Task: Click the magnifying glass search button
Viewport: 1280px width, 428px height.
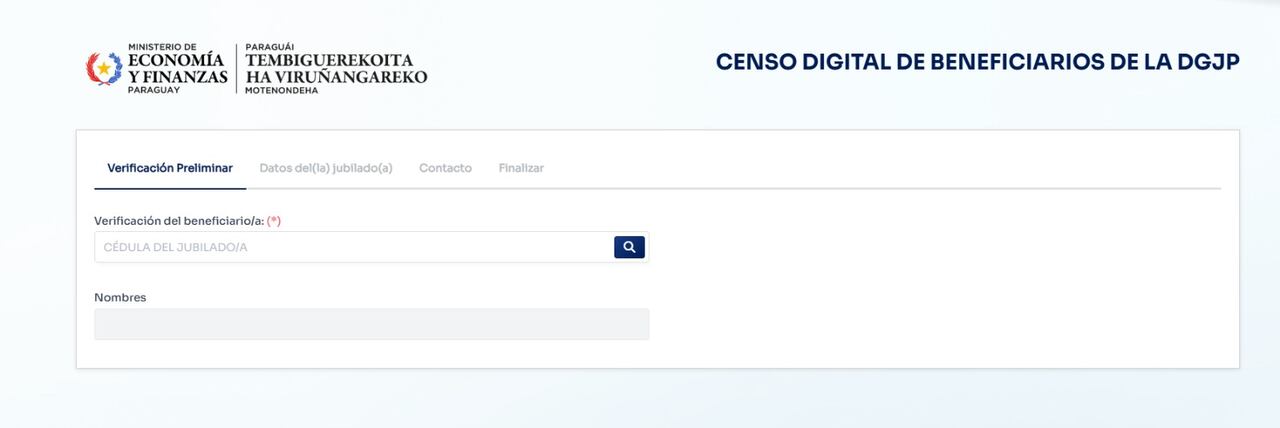Action: (x=629, y=247)
